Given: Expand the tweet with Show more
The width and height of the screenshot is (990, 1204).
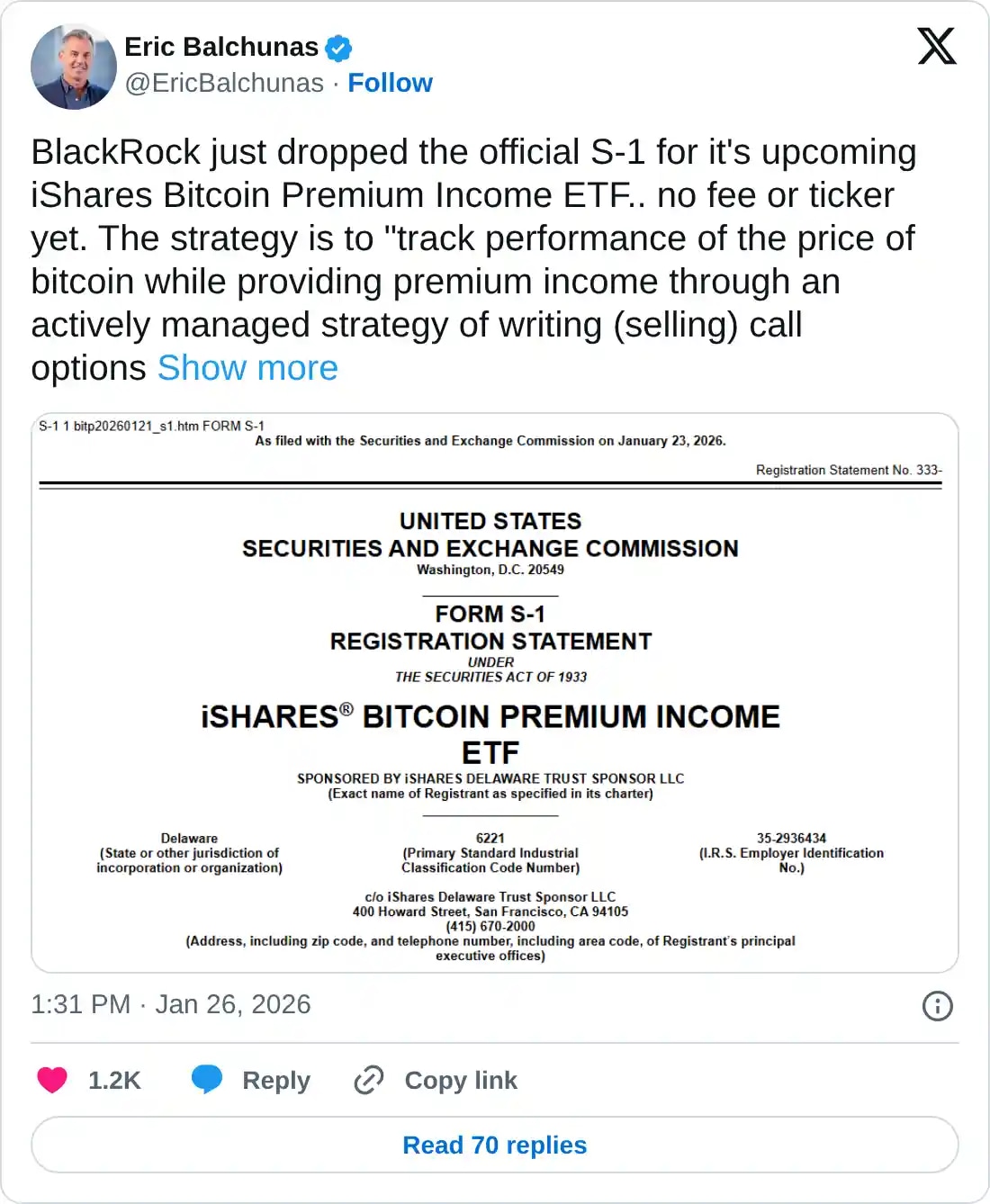Looking at the screenshot, I should [247, 368].
